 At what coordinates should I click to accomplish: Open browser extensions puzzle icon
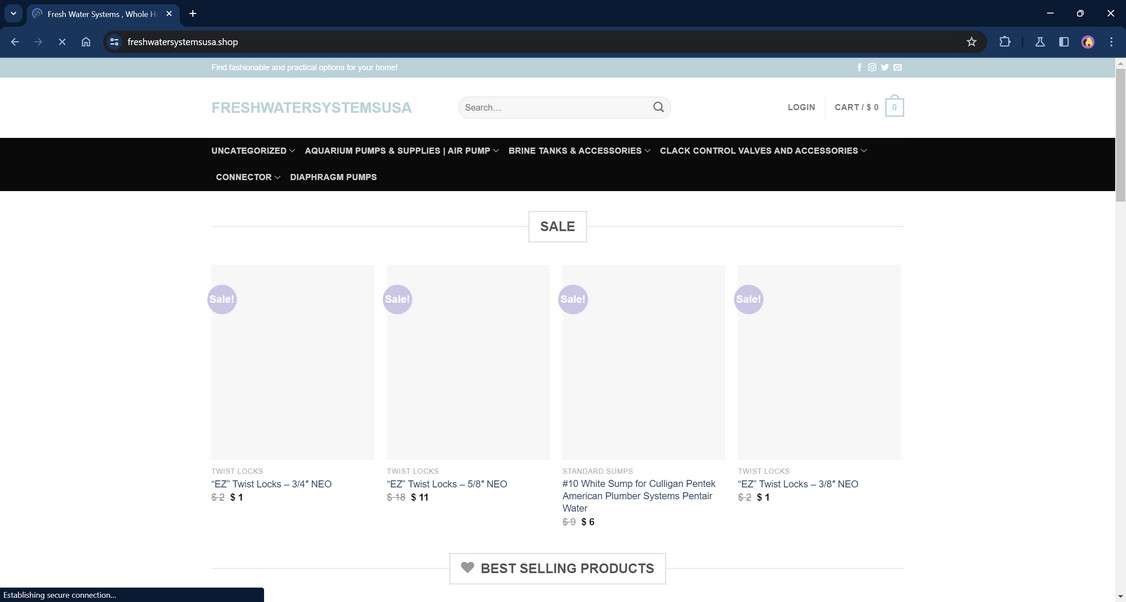tap(1004, 42)
